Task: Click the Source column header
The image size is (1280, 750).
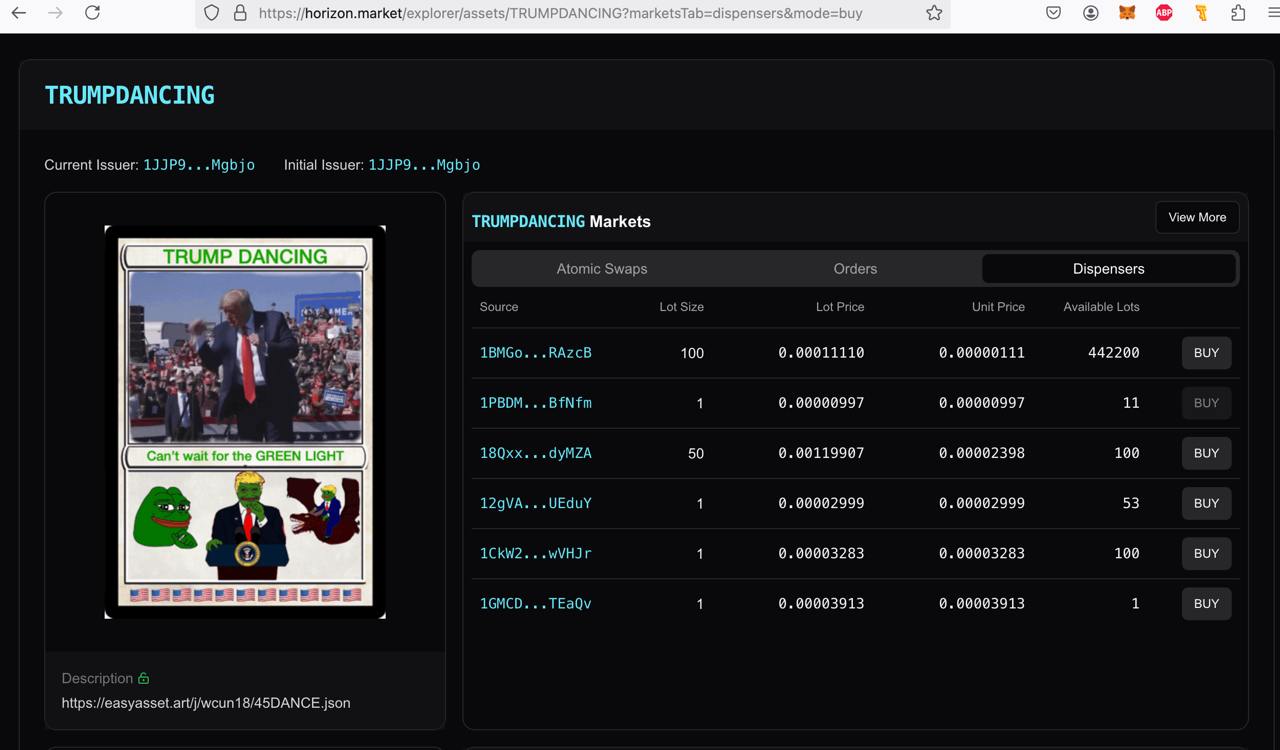Action: 499,307
